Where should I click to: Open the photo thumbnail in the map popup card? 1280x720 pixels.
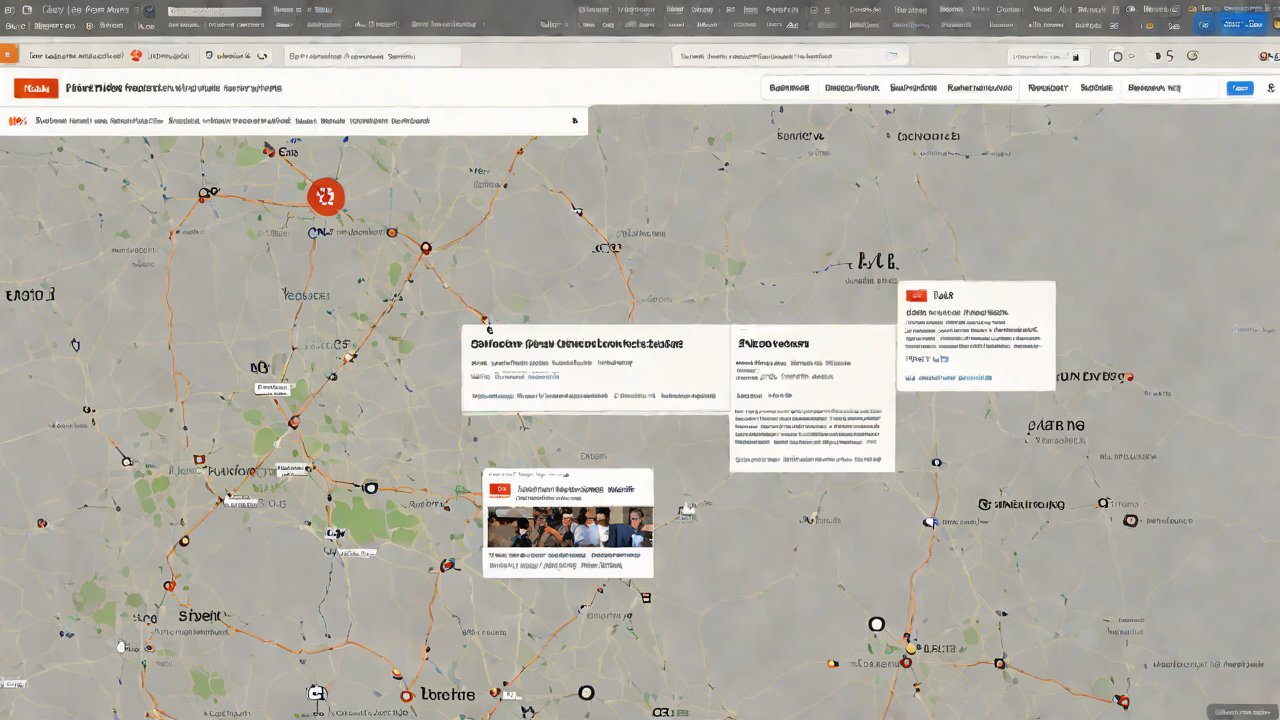coord(569,527)
